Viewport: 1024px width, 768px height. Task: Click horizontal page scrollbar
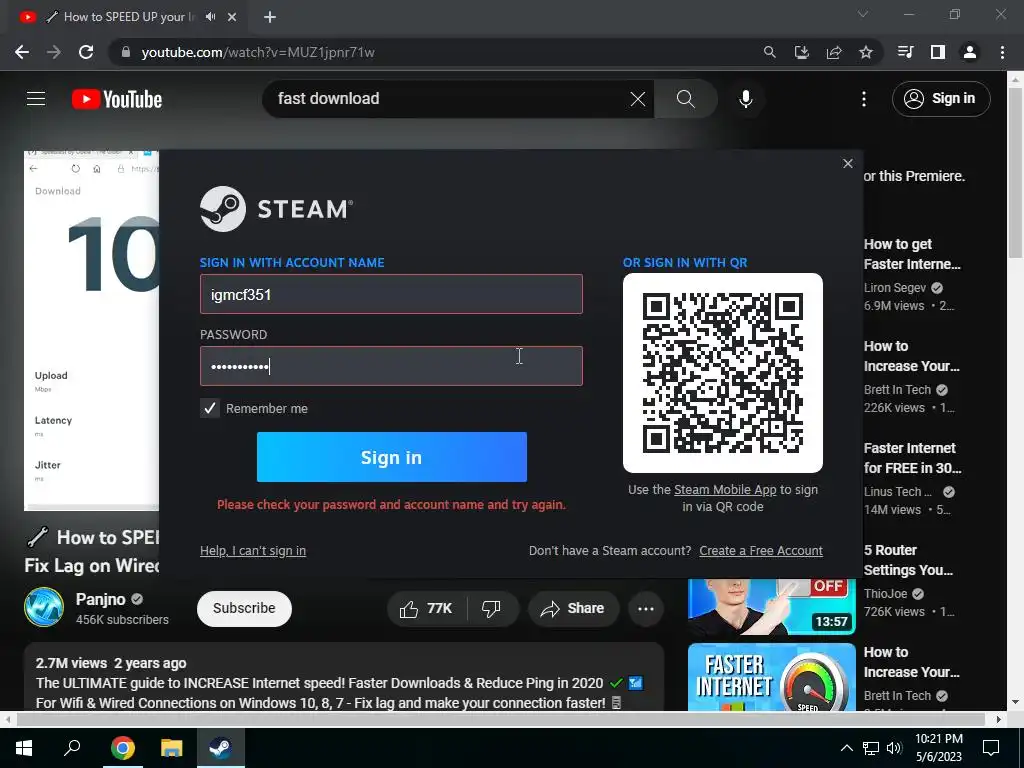click(500, 719)
